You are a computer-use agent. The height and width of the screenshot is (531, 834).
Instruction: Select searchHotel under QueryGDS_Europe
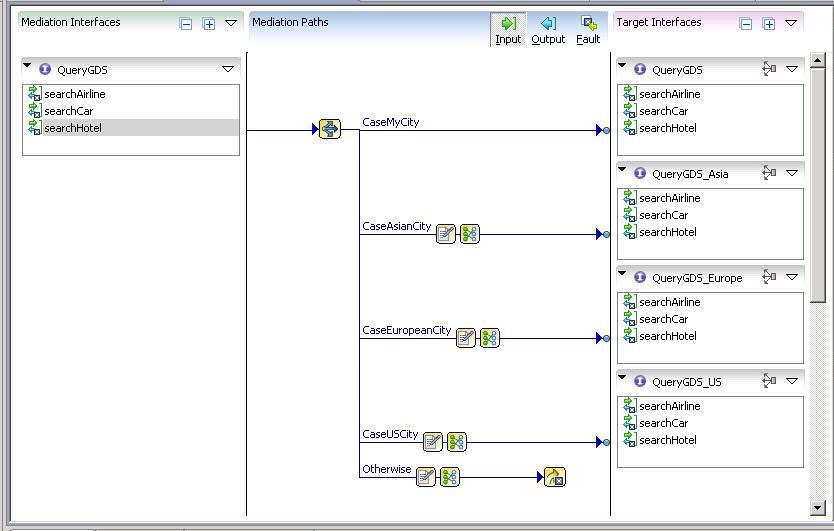(x=668, y=336)
